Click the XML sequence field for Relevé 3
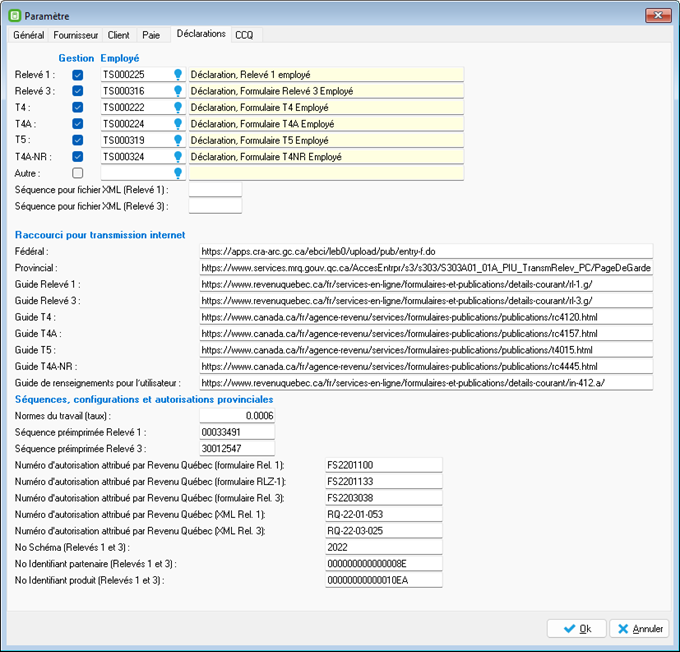Screen dimensions: 680x652 [x=215, y=206]
